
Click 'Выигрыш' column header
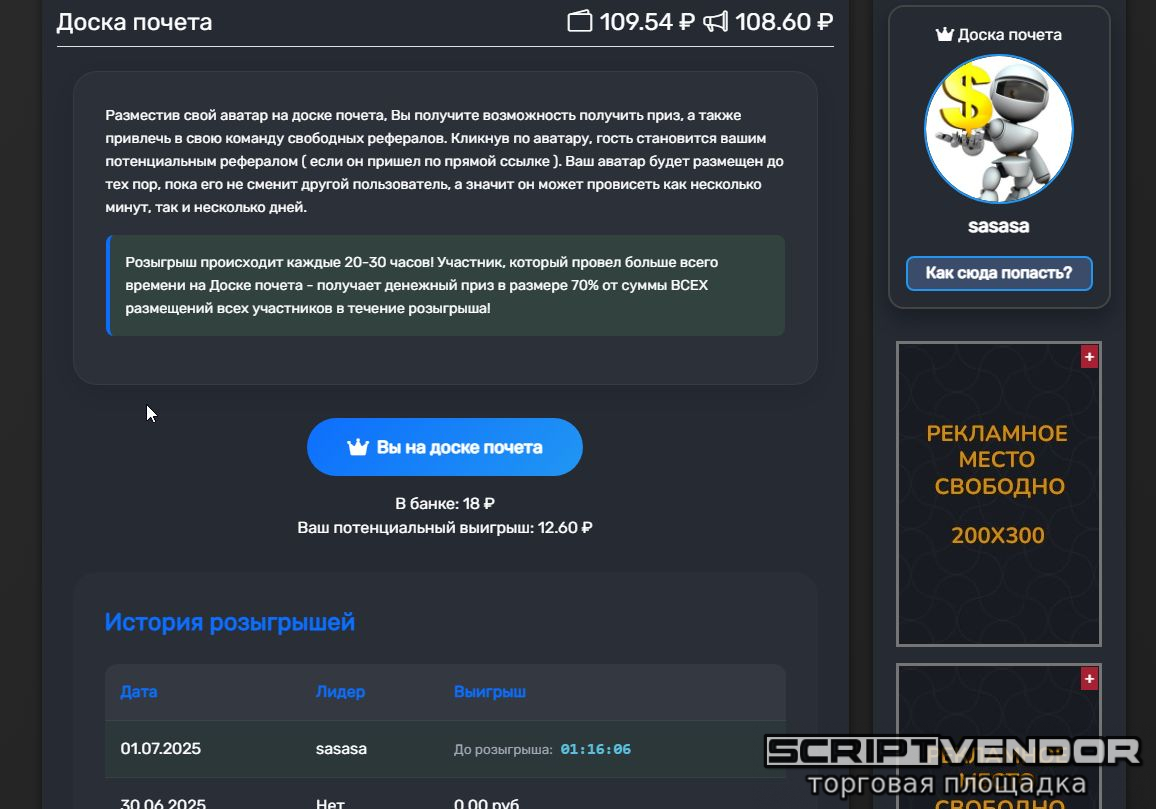pos(490,692)
